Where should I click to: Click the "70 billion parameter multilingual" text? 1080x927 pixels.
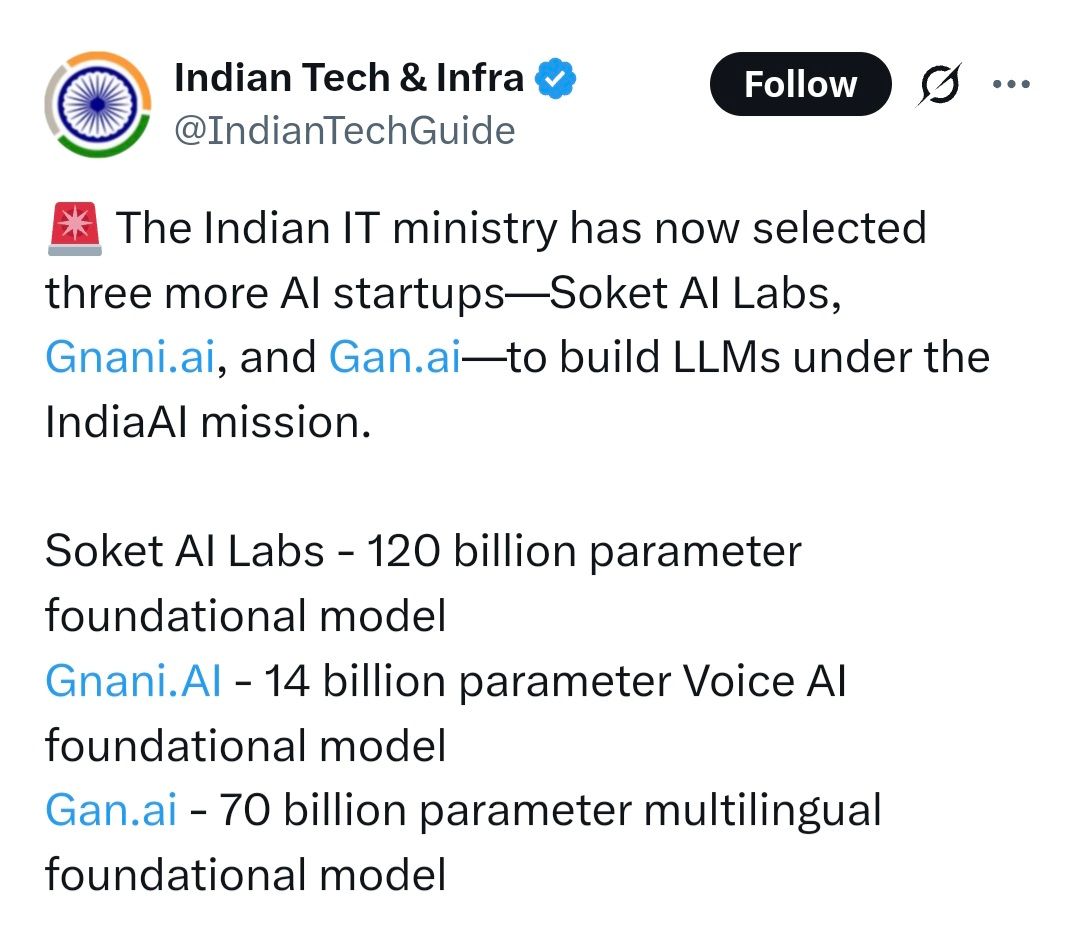(550, 810)
